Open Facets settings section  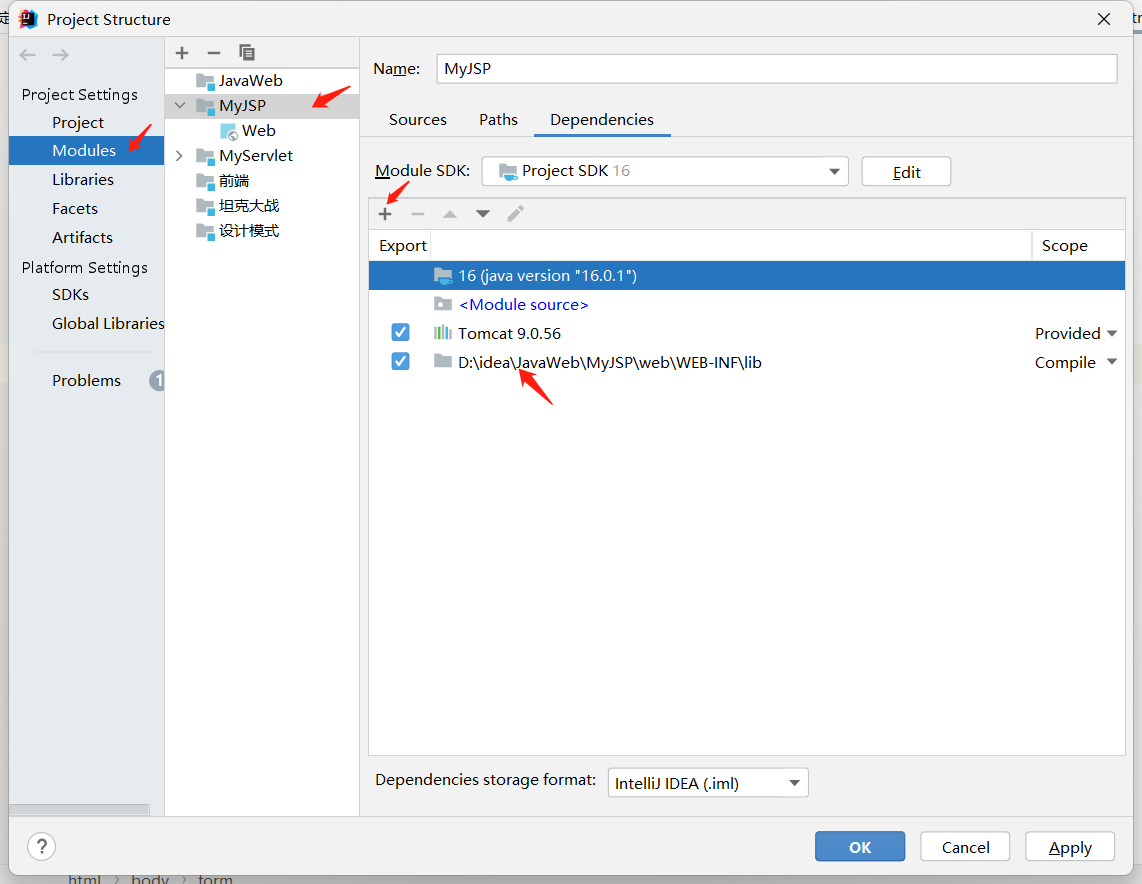tap(75, 208)
